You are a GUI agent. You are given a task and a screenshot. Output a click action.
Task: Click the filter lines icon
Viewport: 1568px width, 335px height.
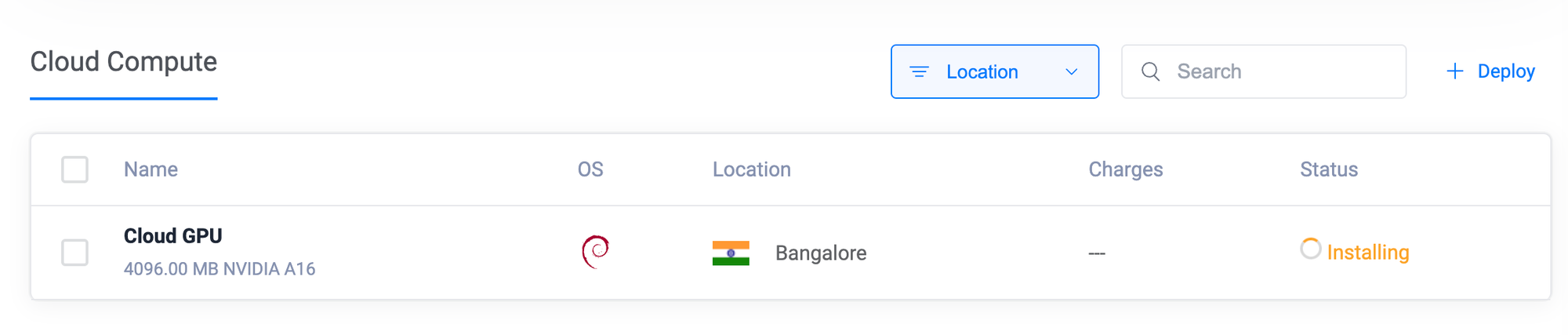tap(919, 72)
